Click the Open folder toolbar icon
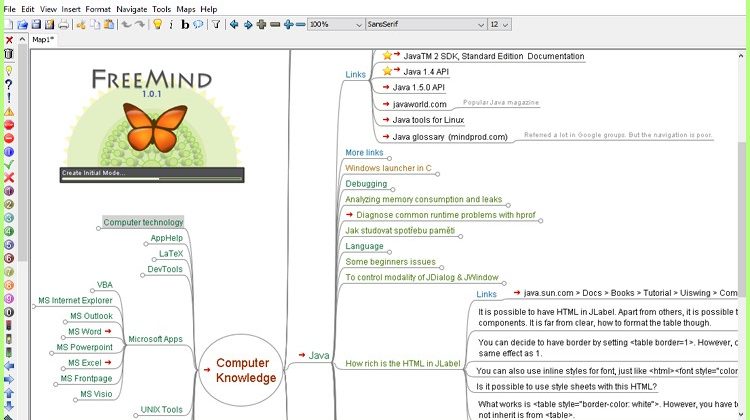Viewport: 750px width, 420px height. pyautogui.click(x=22, y=24)
